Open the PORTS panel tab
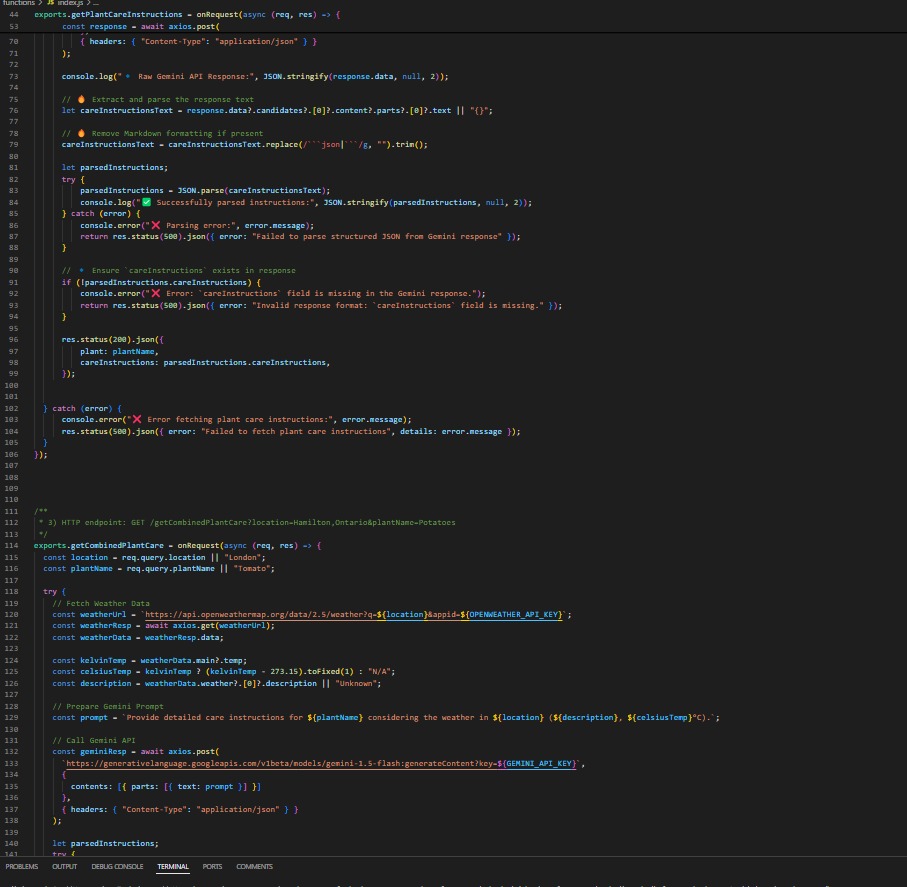The height and width of the screenshot is (887, 907). point(212,866)
